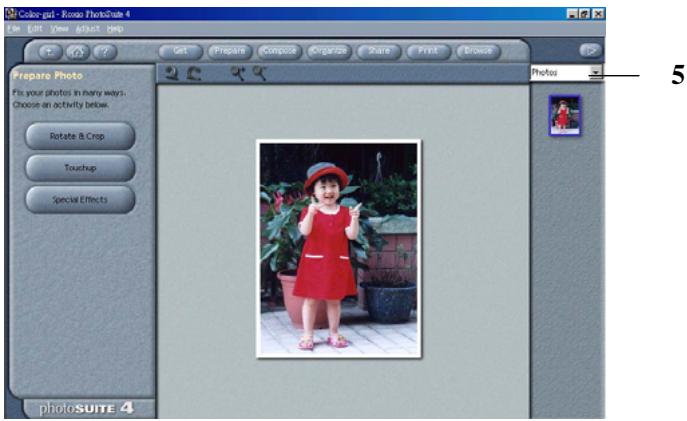Image resolution: width=687 pixels, height=421 pixels.
Task: Open the Photos dropdown arrow
Action: [x=595, y=72]
